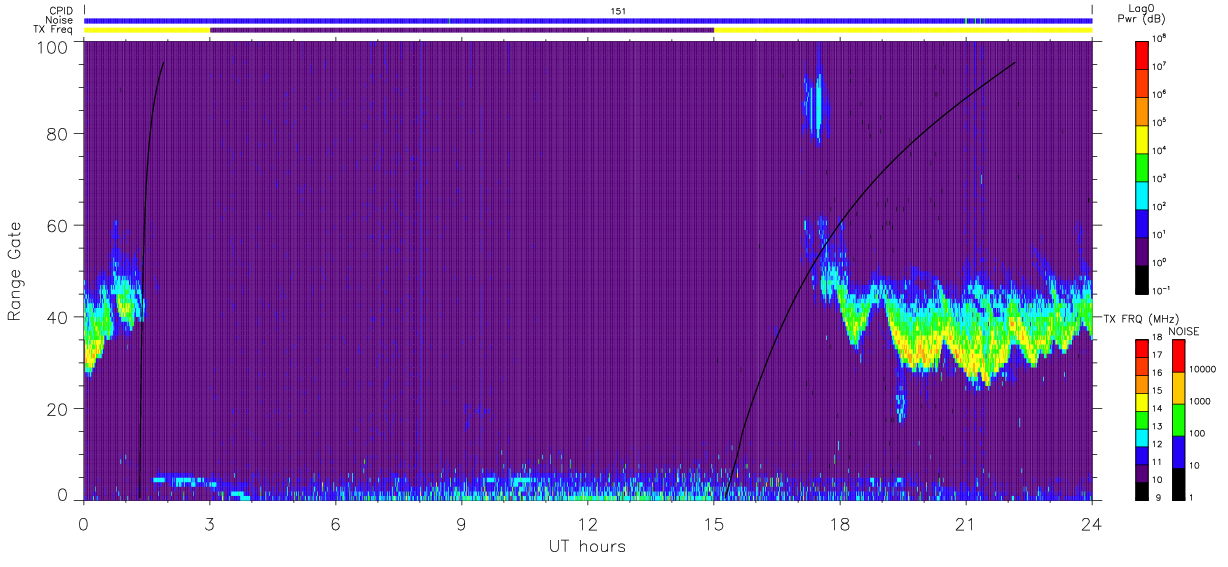Click the 'UT hours' axis title
This screenshot has width=1228, height=567.
[587, 546]
